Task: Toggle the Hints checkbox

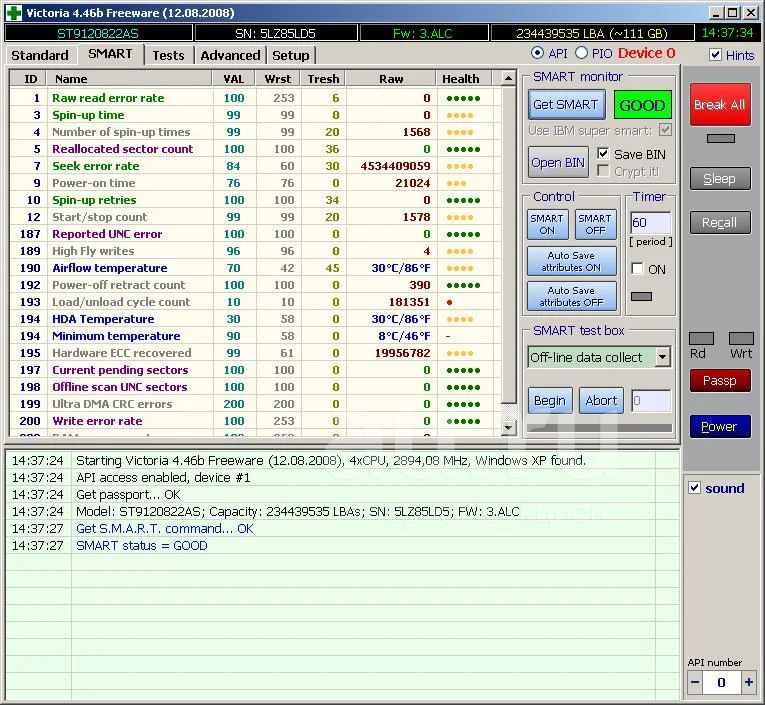Action: click(715, 54)
